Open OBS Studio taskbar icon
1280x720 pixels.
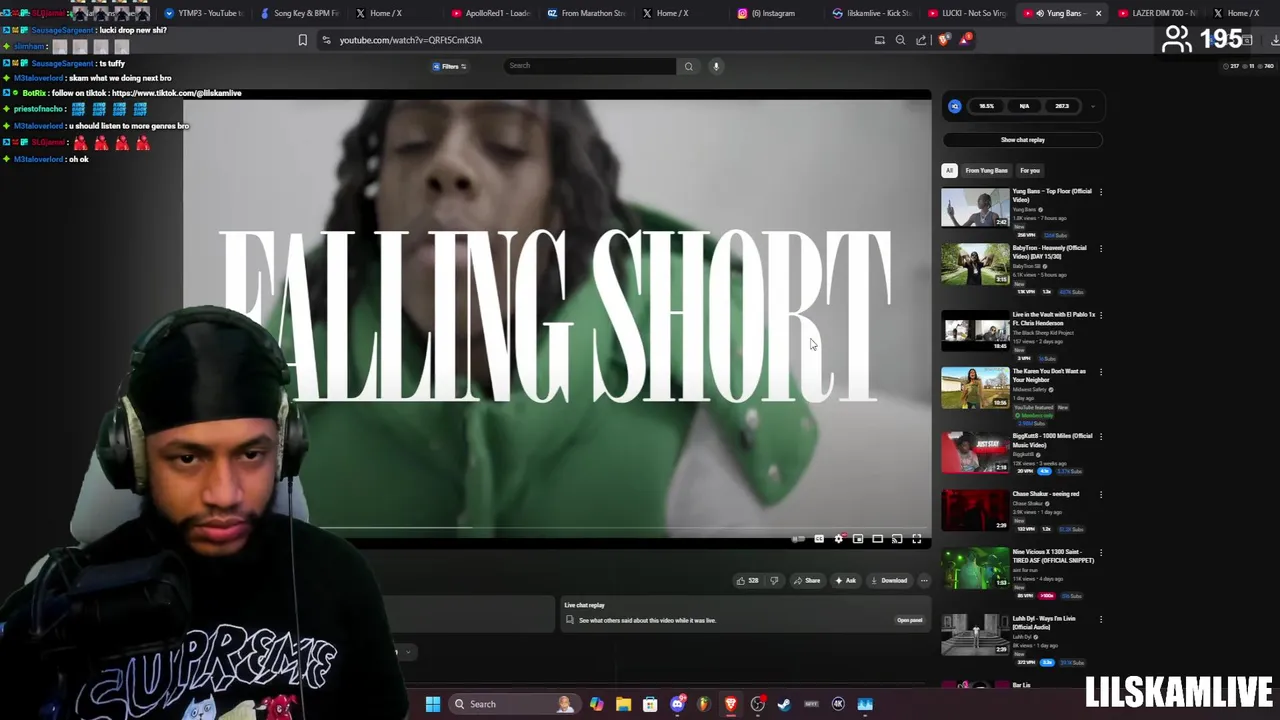[758, 704]
